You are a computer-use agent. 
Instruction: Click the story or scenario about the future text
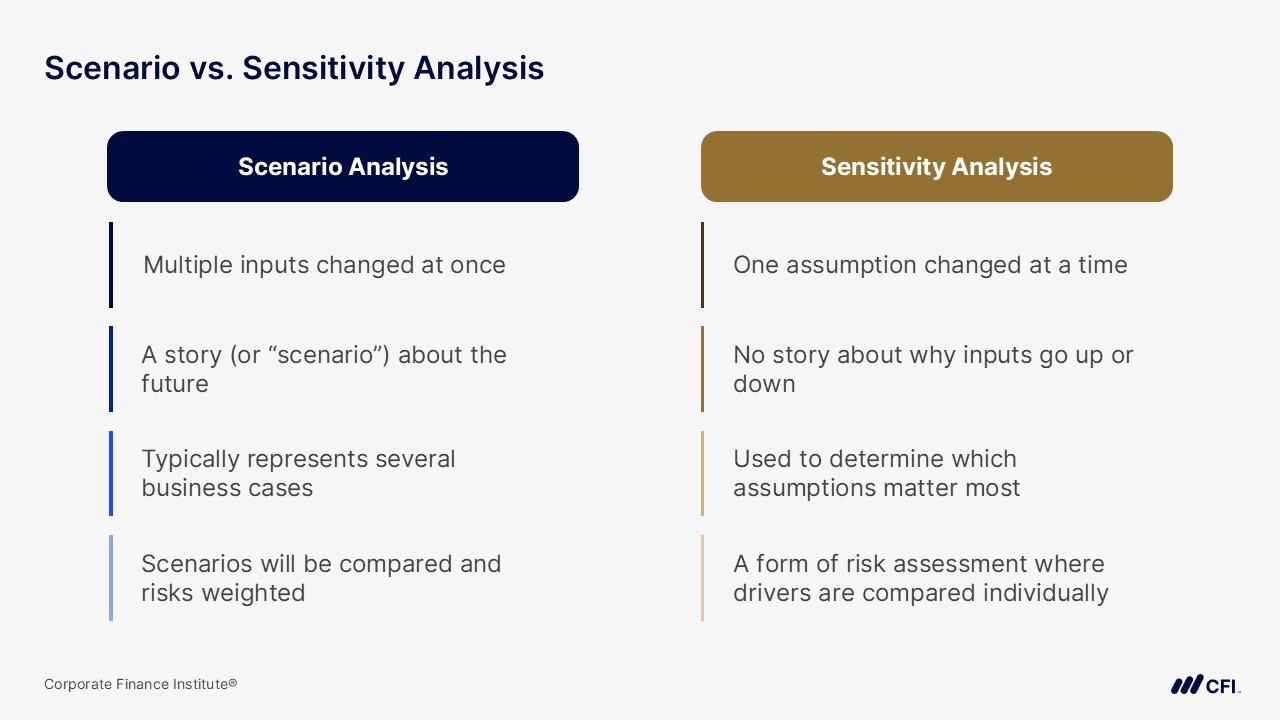click(x=324, y=369)
